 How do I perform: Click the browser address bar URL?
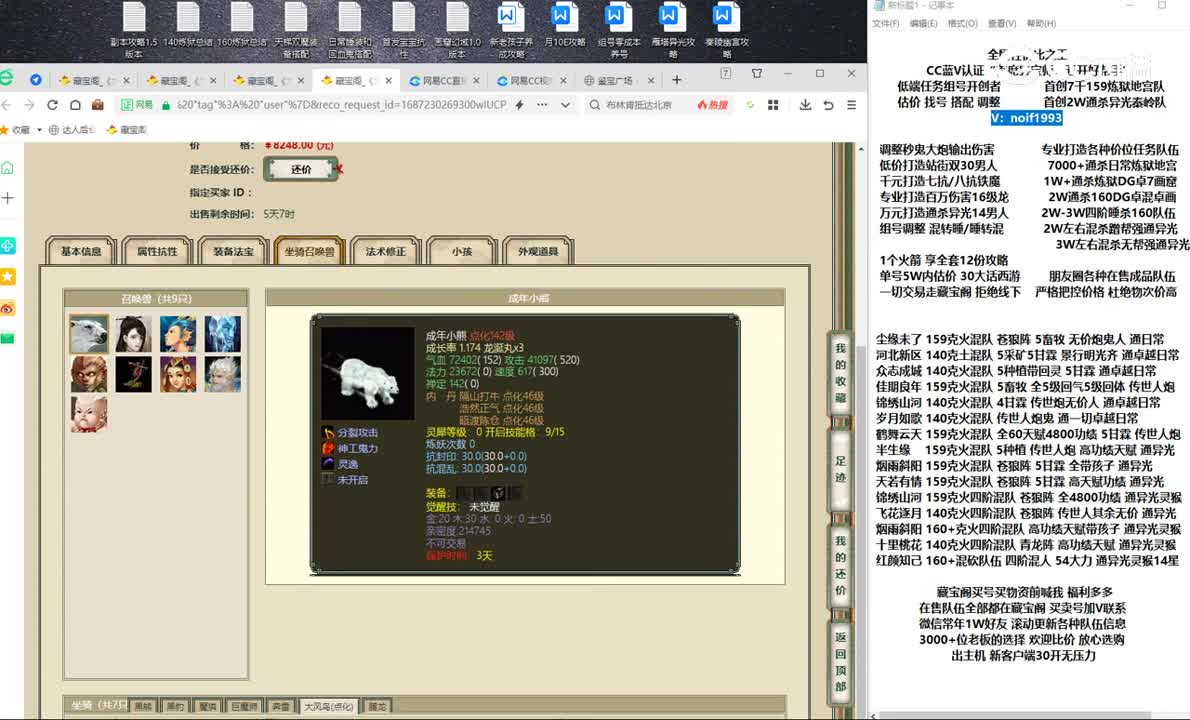coord(342,105)
